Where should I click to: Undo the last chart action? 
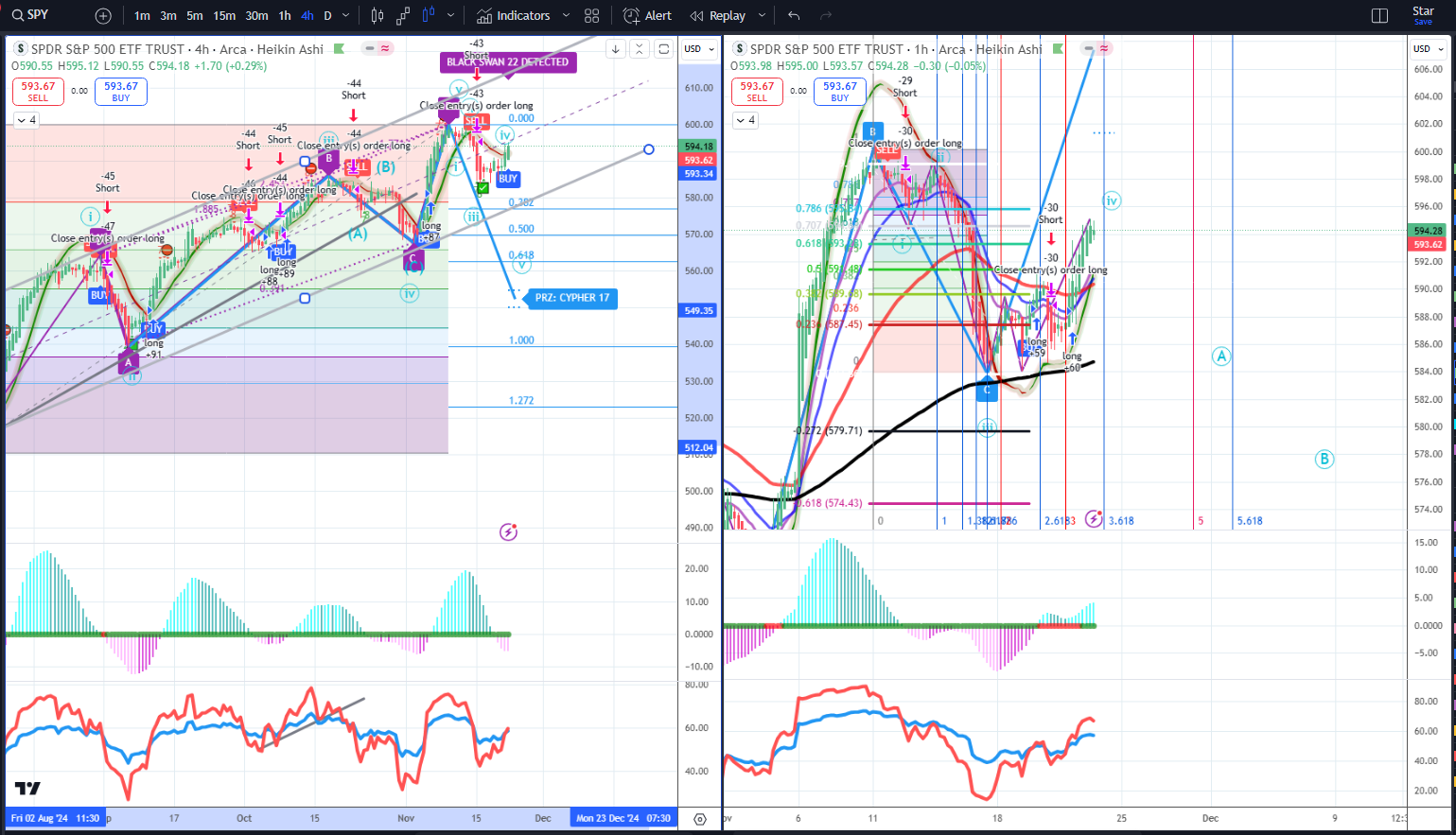coord(794,16)
